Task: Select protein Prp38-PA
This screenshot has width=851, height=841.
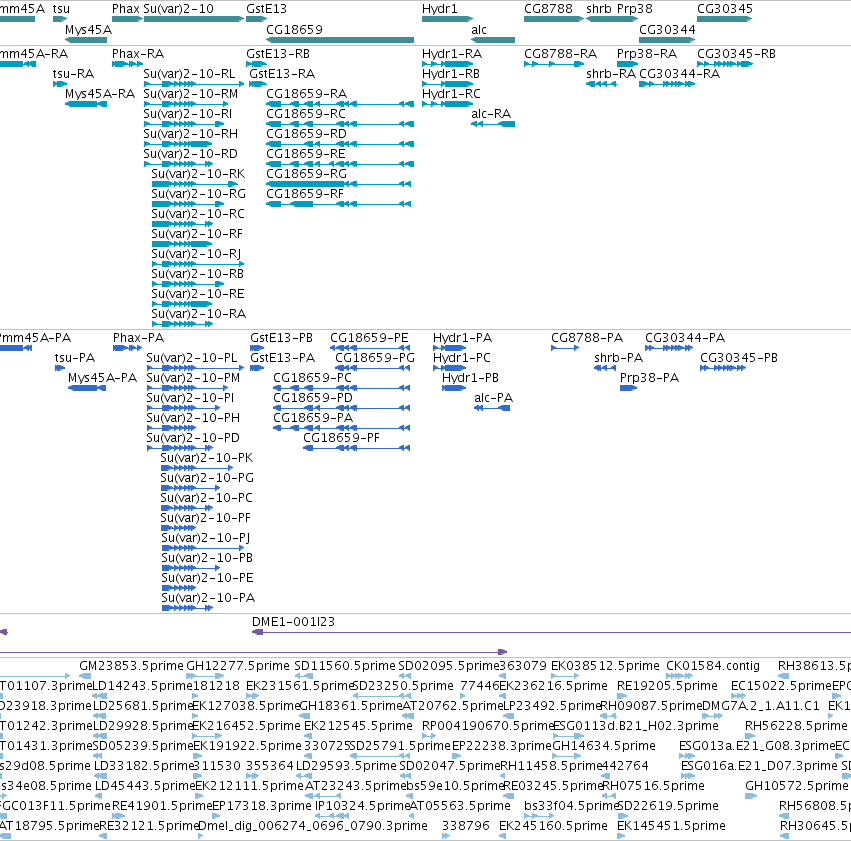Action: [x=650, y=378]
